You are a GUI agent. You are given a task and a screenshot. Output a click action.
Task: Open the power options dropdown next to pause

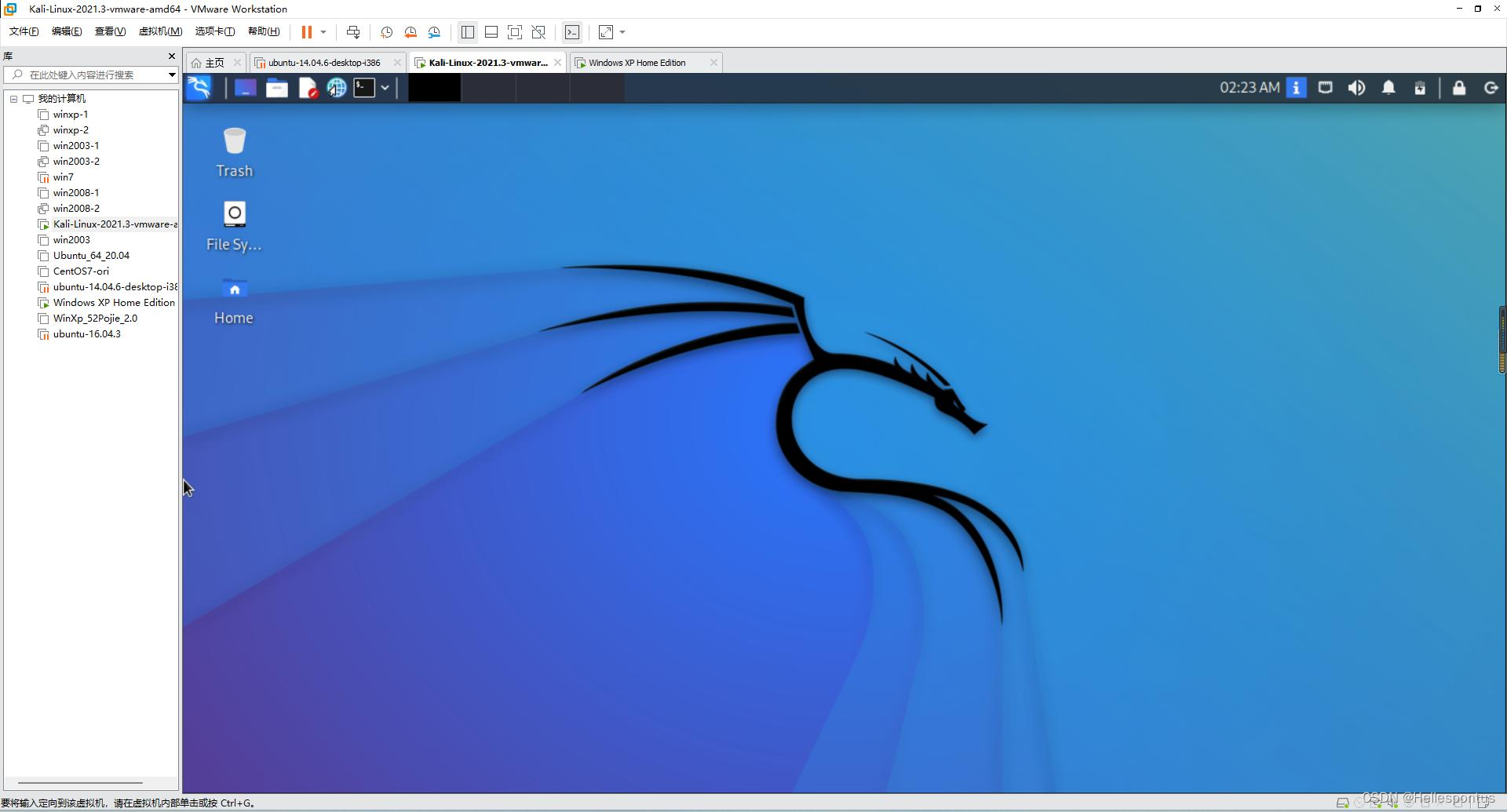pos(323,32)
